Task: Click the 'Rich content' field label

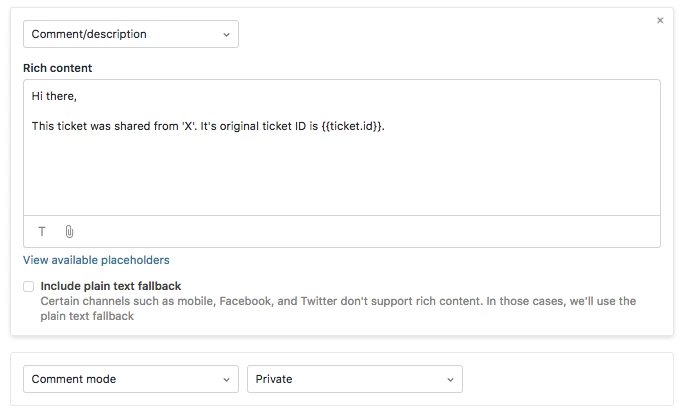Action: (57, 68)
